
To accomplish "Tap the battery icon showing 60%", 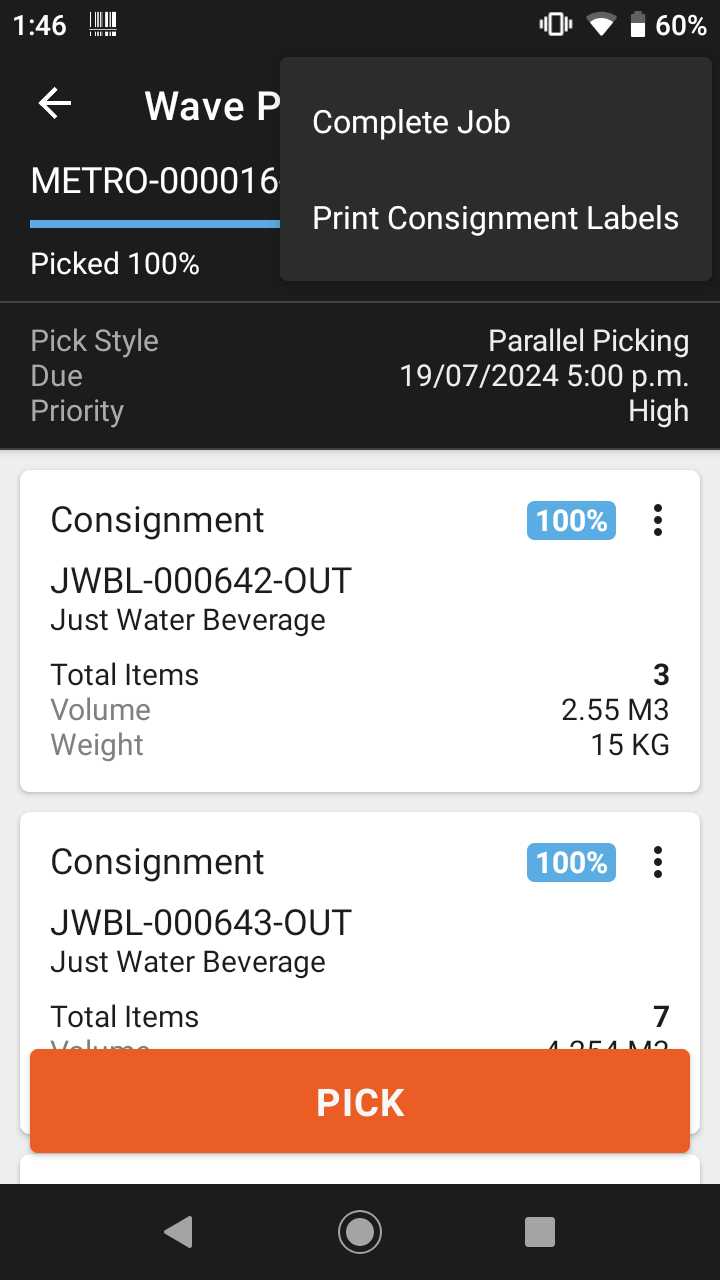I will point(637,25).
